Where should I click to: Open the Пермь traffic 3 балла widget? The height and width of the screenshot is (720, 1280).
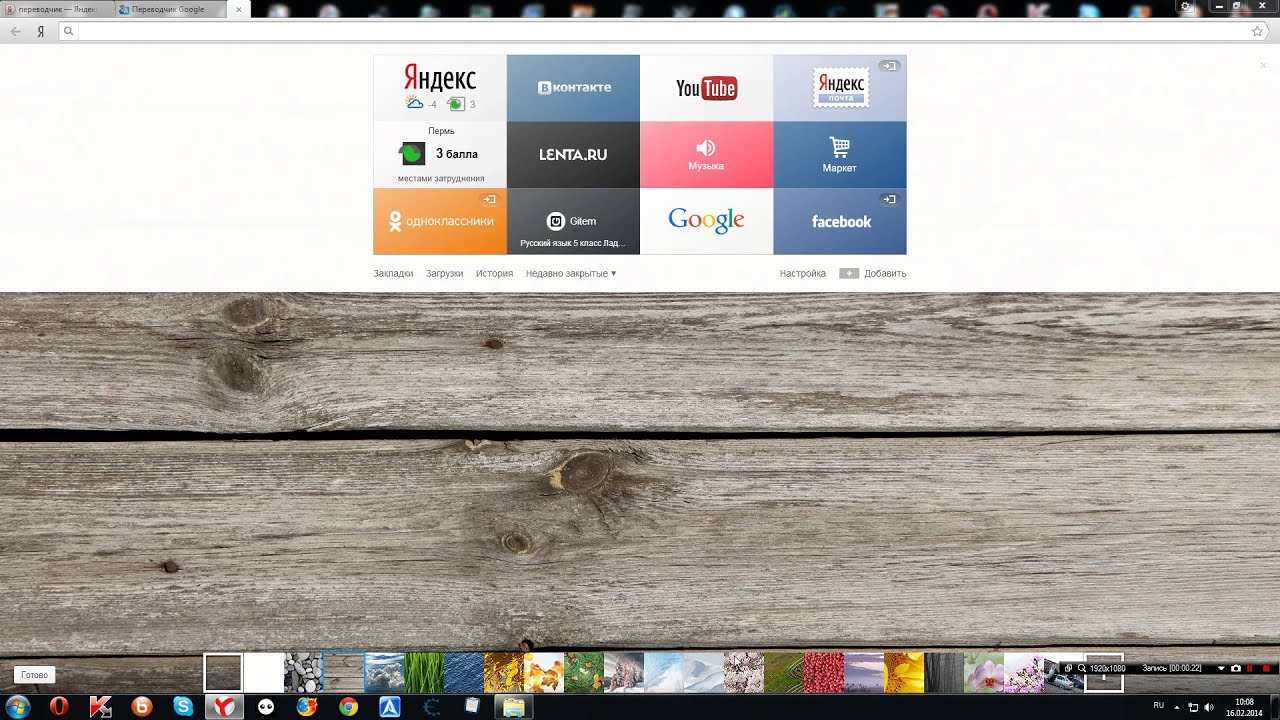(x=440, y=155)
